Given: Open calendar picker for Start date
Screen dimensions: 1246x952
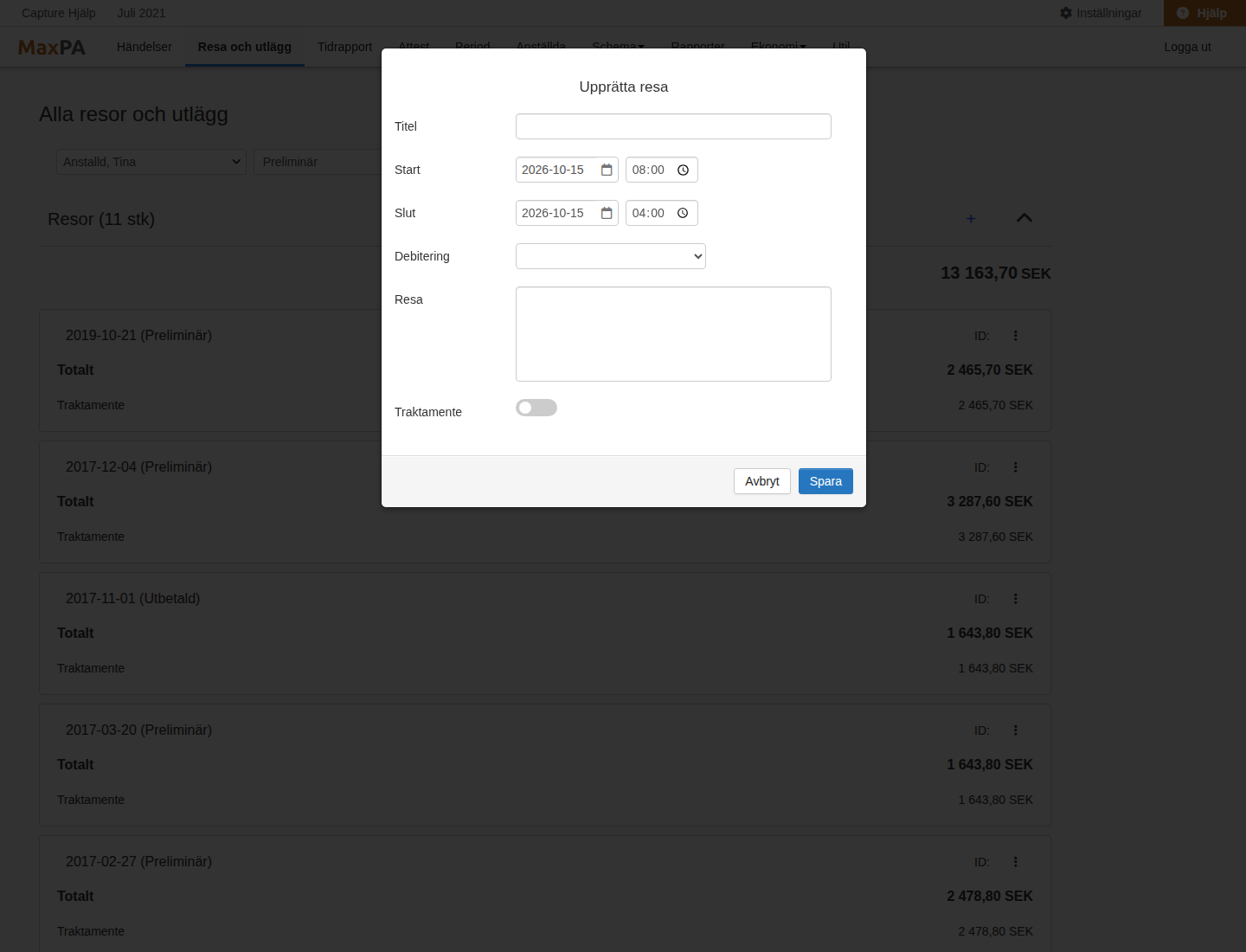Looking at the screenshot, I should [x=607, y=170].
